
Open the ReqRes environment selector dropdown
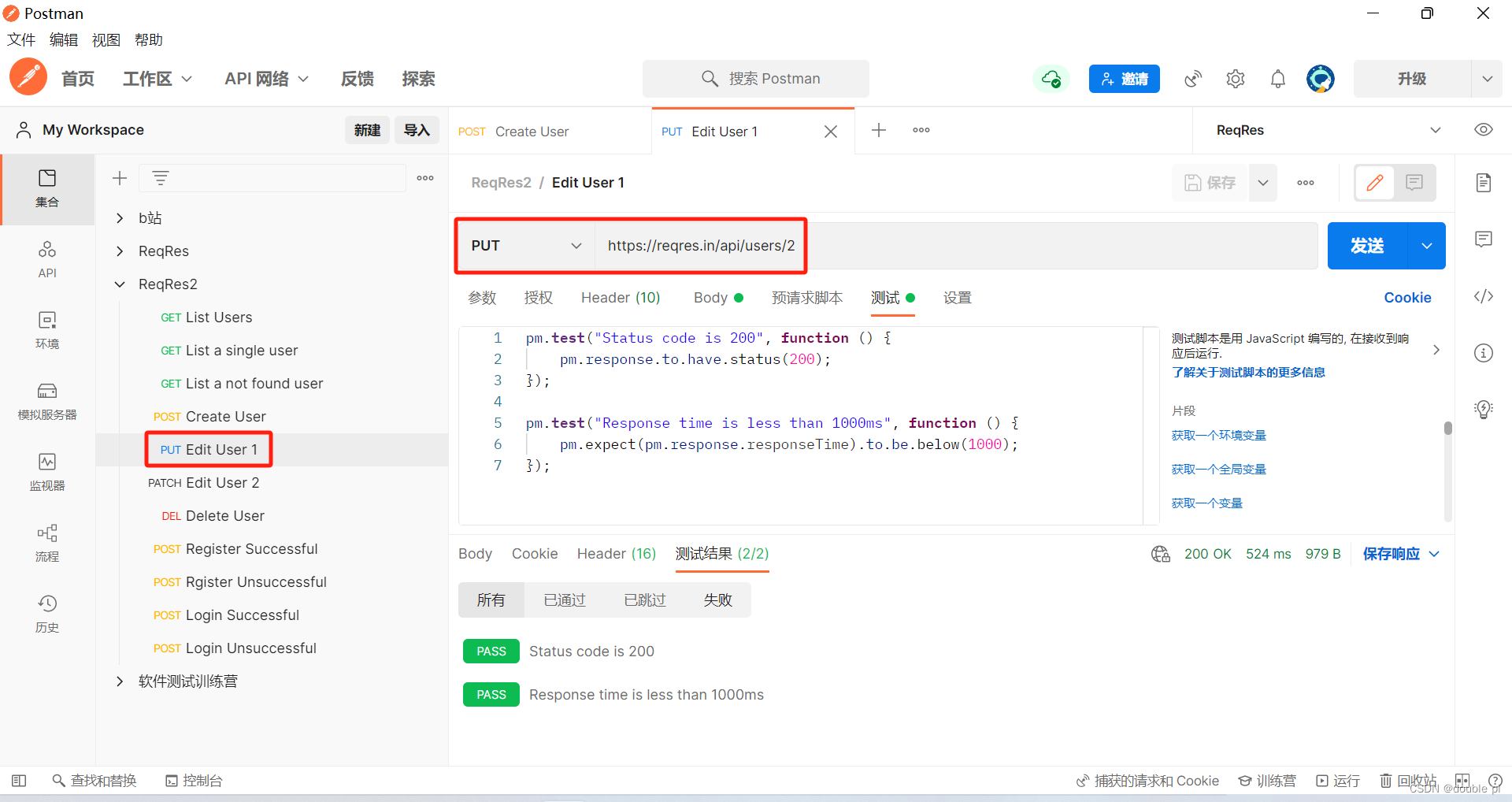(1329, 130)
